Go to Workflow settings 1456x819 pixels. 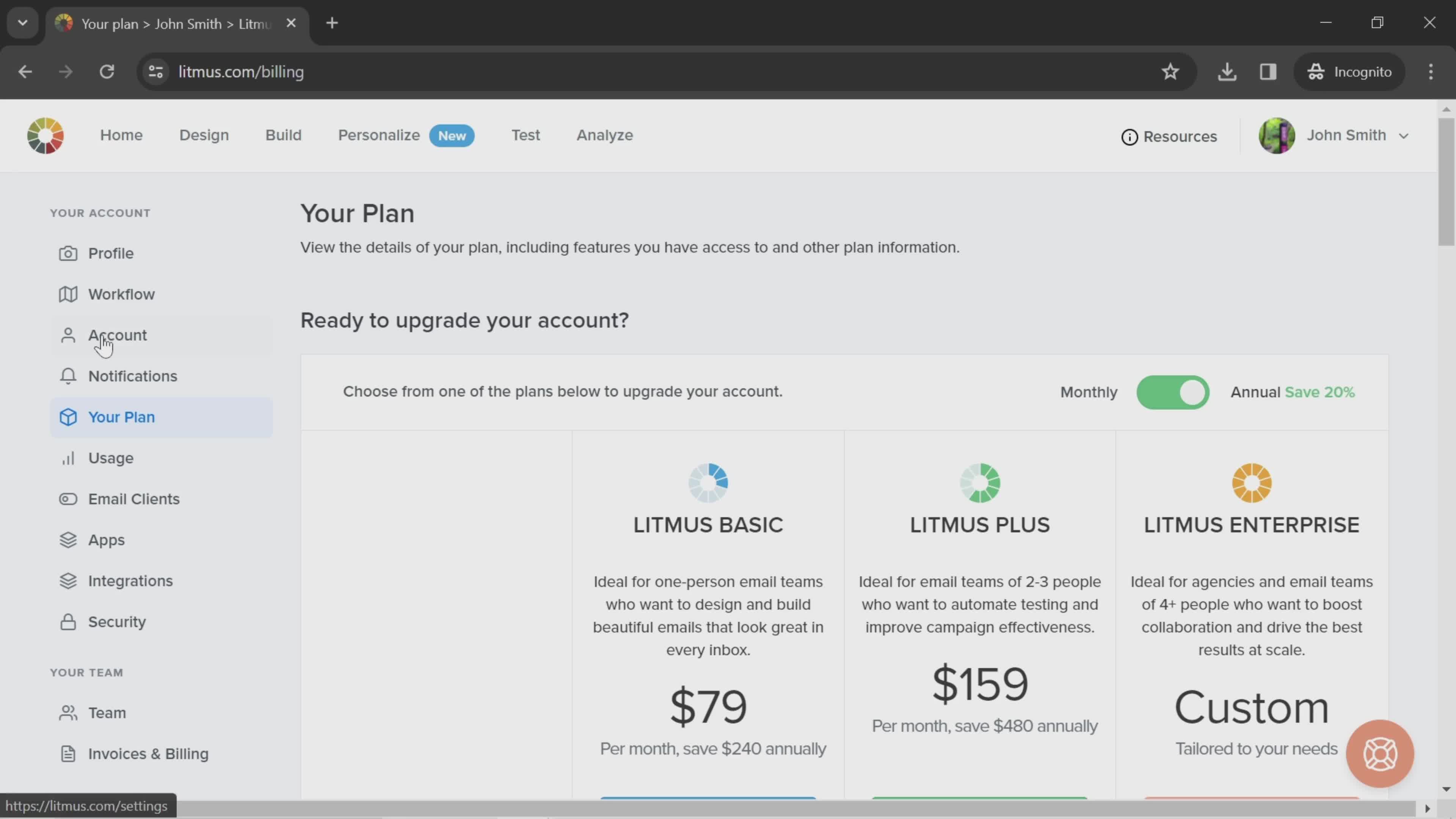(161, 295)
